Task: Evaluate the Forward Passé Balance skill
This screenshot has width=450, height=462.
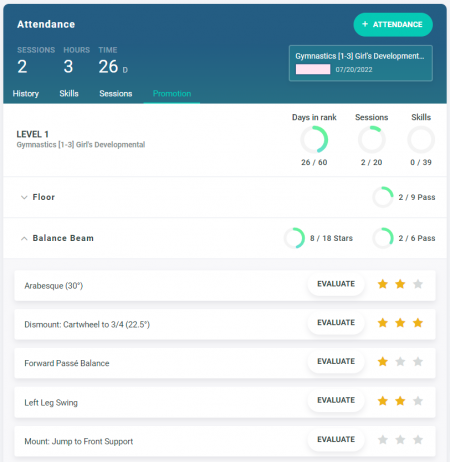Action: click(x=336, y=361)
